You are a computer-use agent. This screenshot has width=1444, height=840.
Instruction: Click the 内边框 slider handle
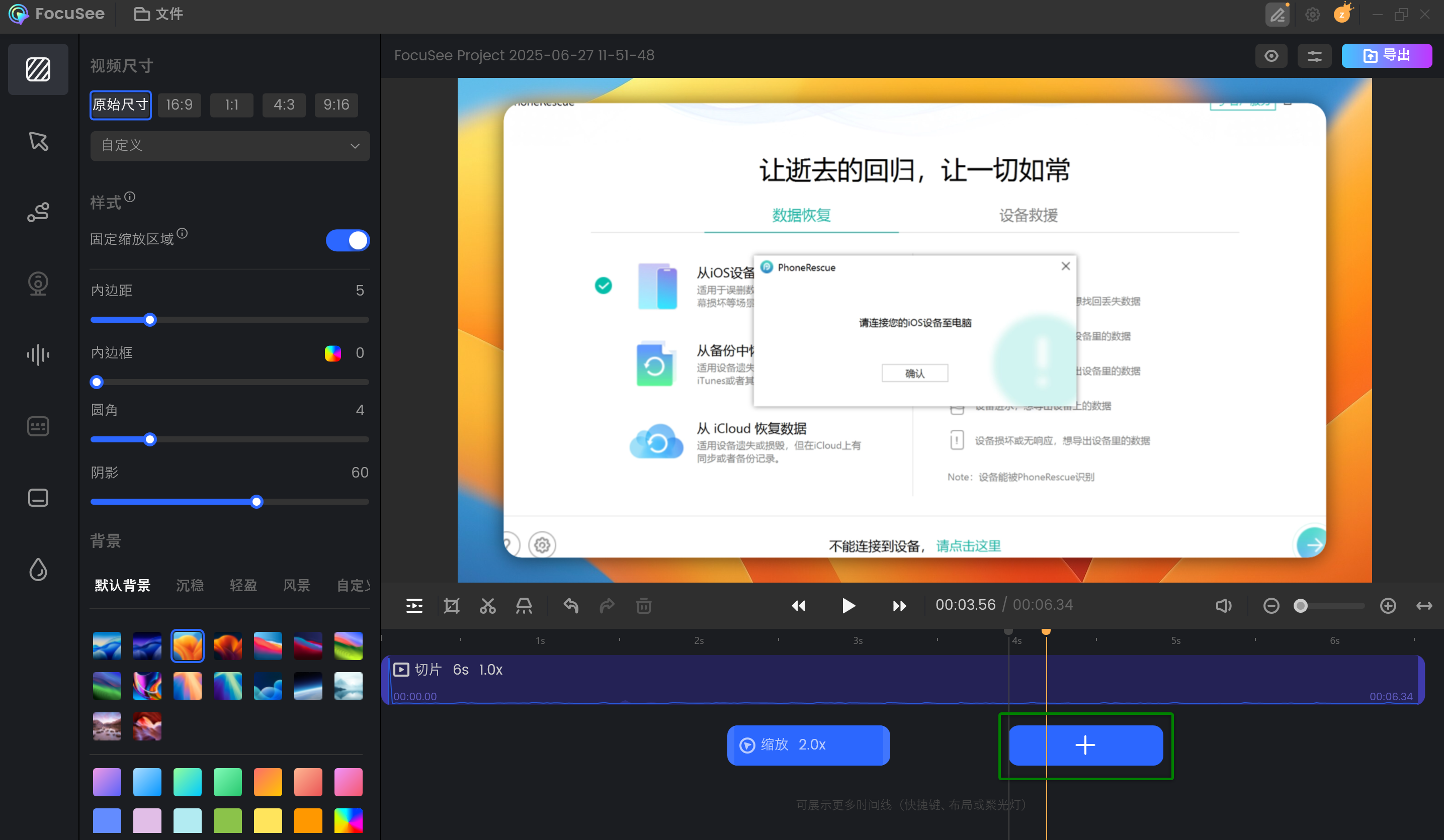pyautogui.click(x=96, y=382)
